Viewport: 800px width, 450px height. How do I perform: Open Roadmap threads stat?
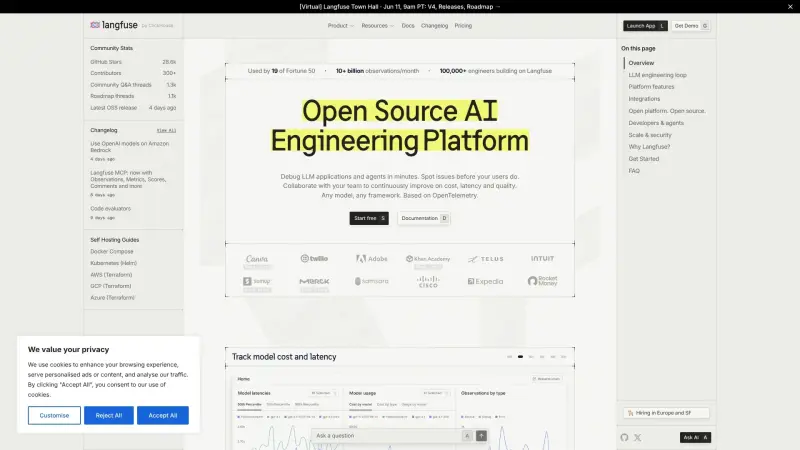coord(133,96)
